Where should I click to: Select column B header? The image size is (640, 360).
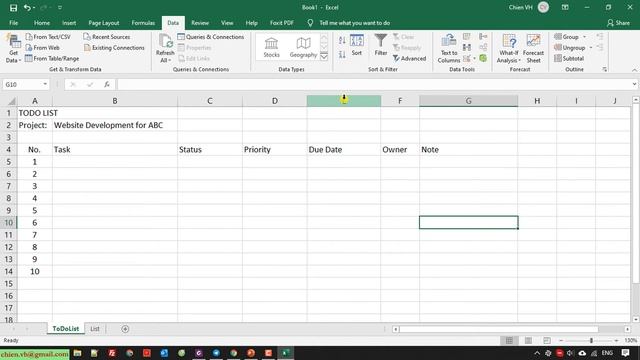coord(115,101)
